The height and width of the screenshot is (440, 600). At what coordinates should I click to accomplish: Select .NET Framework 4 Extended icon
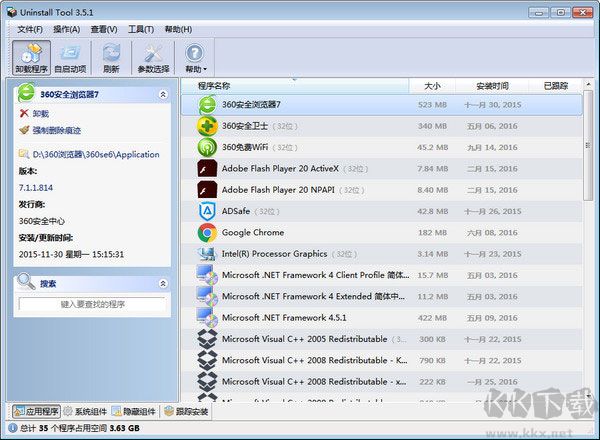207,297
